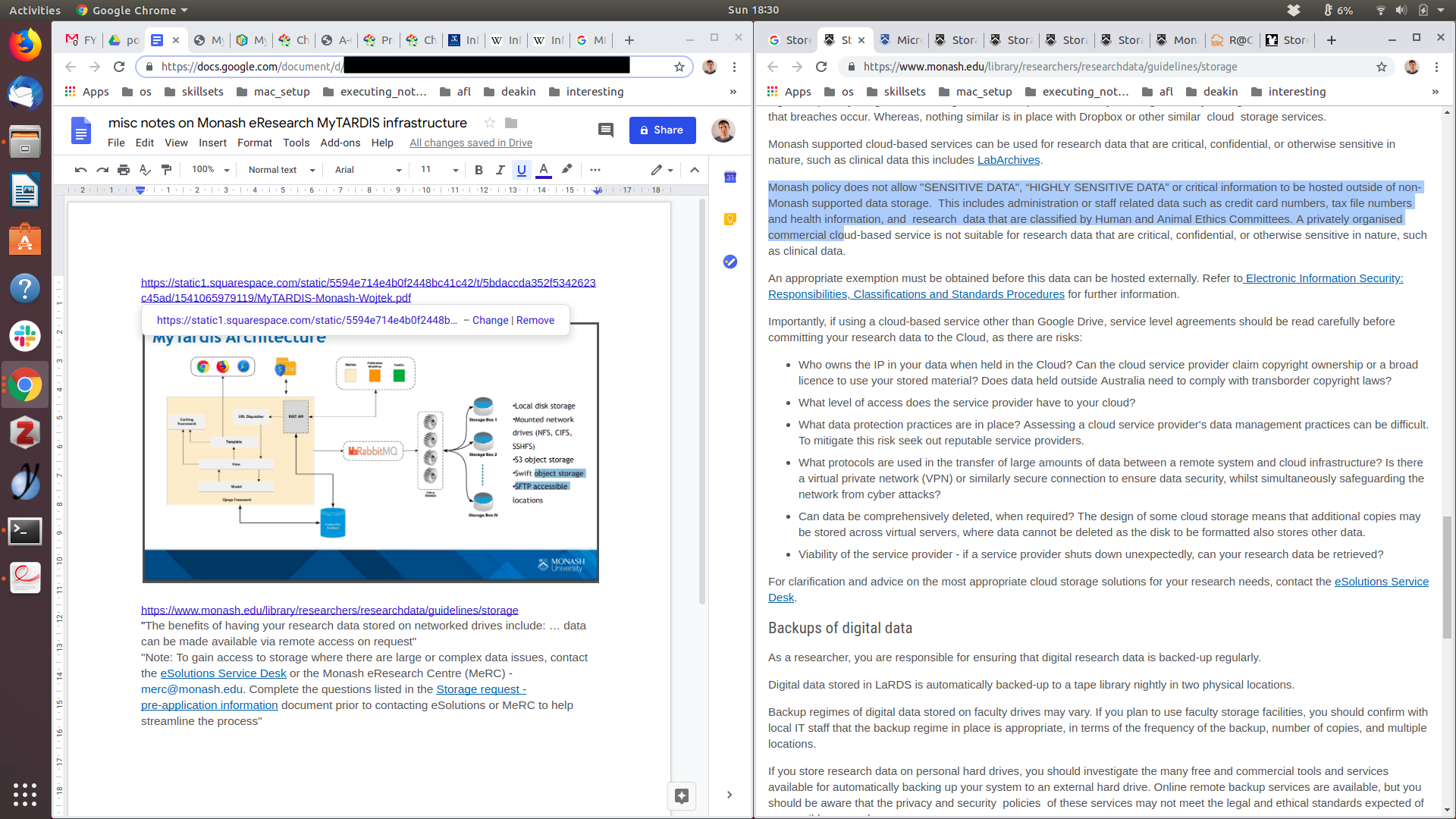Open Google Keep side panel icon
Screen dimensions: 1456x819
pos(730,219)
